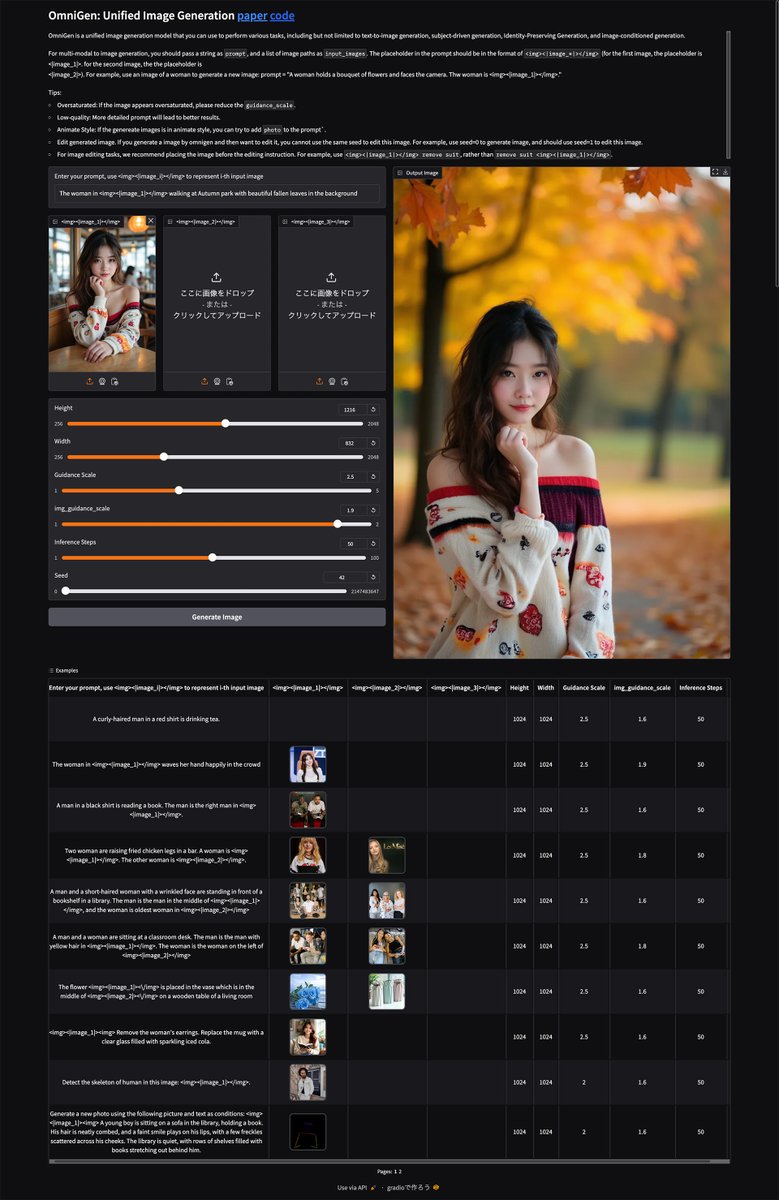
Task: Click the Width number field showing 832
Action: (353, 442)
